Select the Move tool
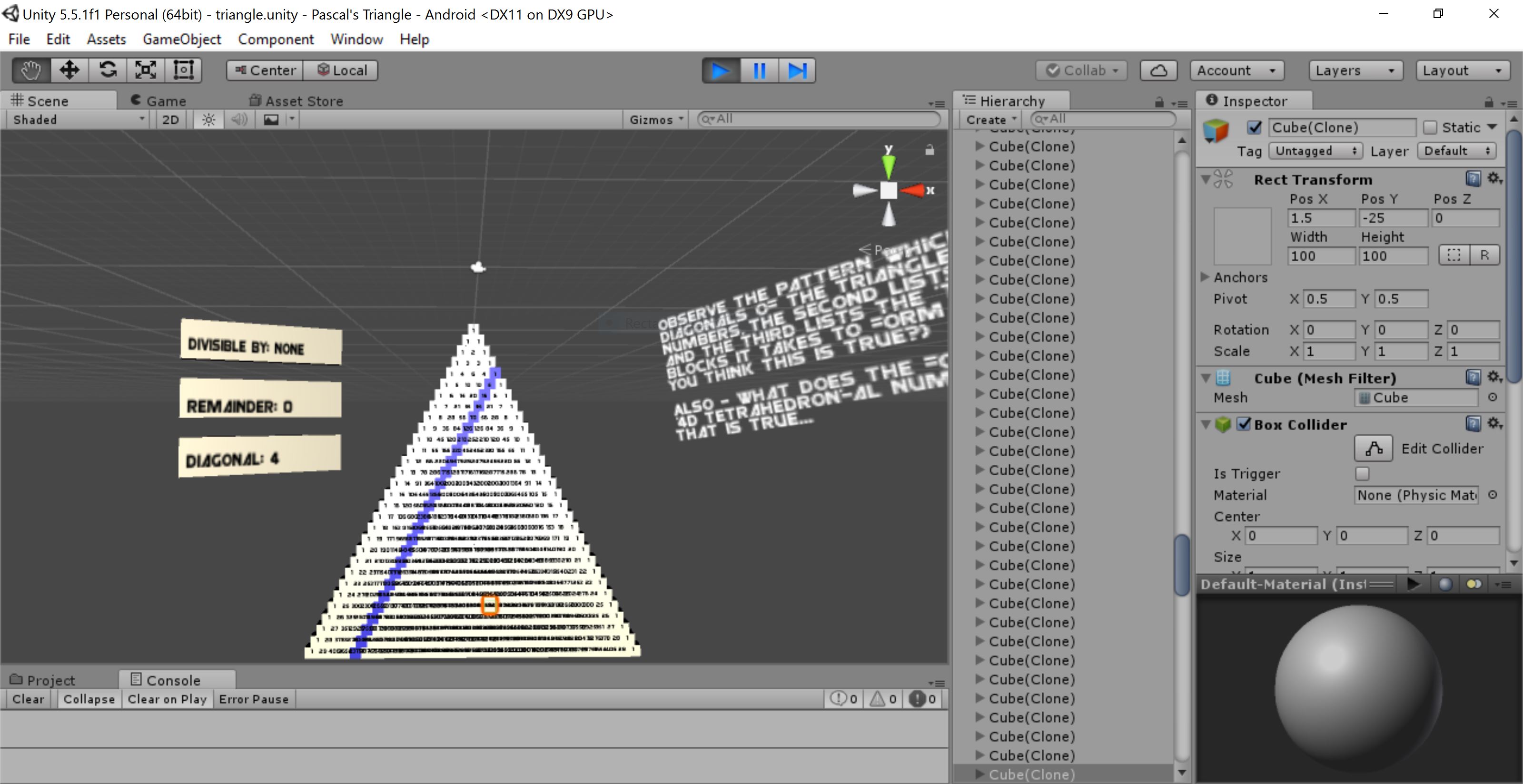 pos(69,70)
